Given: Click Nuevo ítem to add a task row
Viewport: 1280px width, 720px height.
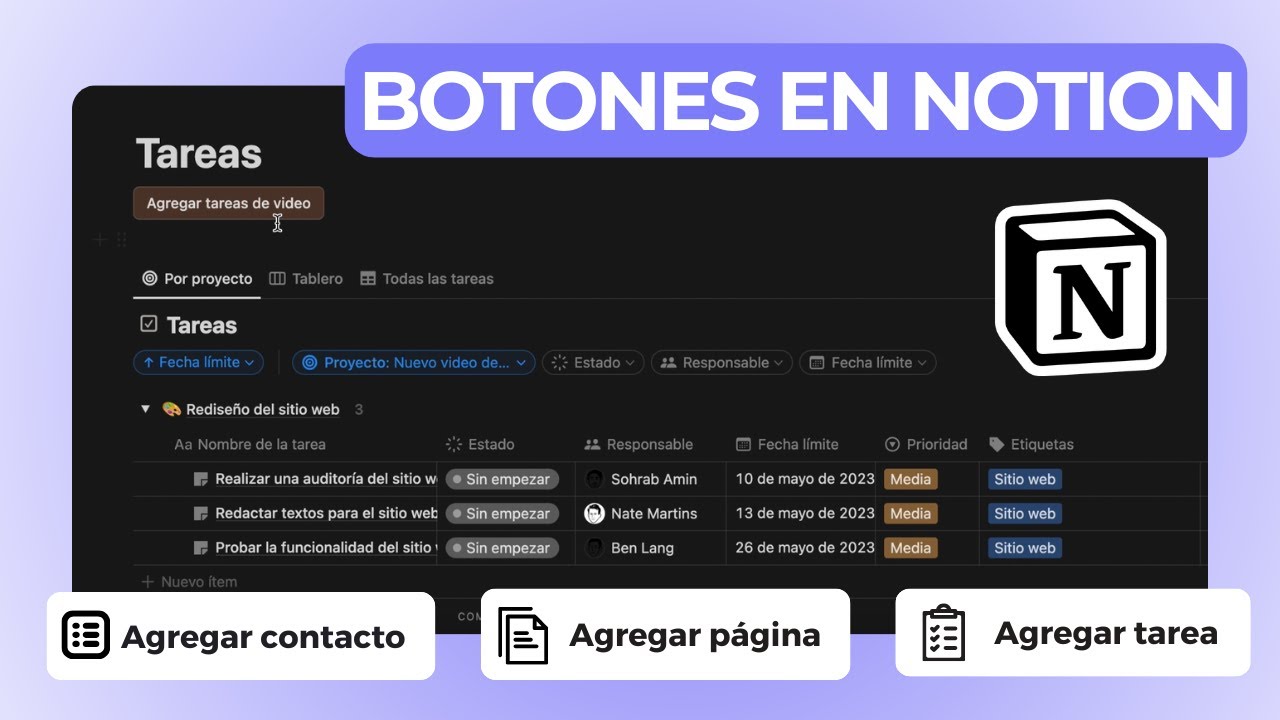Looking at the screenshot, I should click(190, 581).
